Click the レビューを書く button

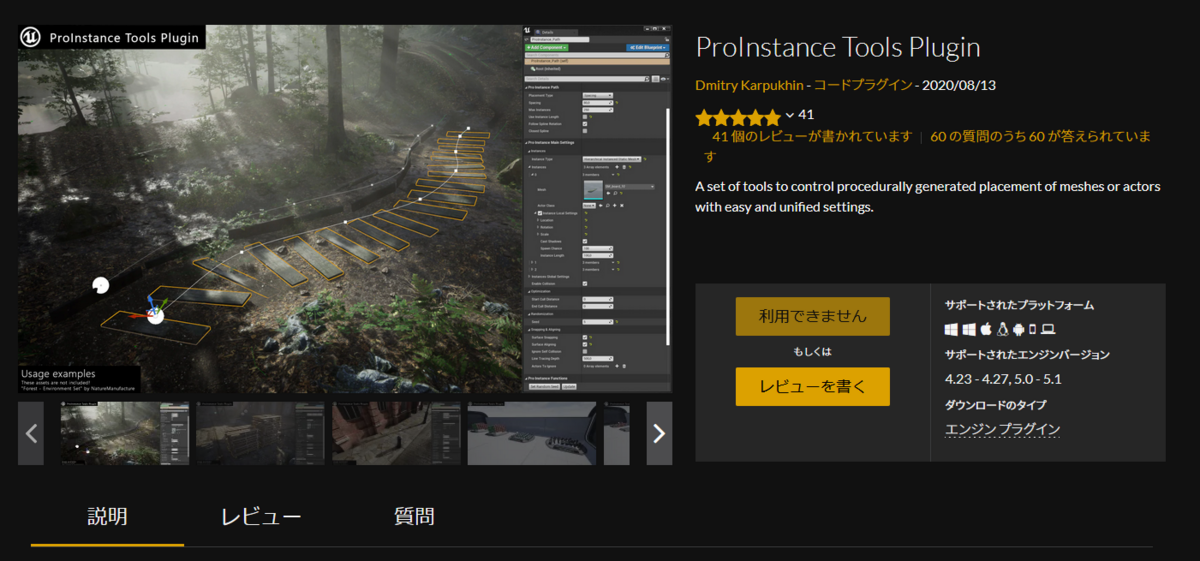pyautogui.click(x=812, y=386)
